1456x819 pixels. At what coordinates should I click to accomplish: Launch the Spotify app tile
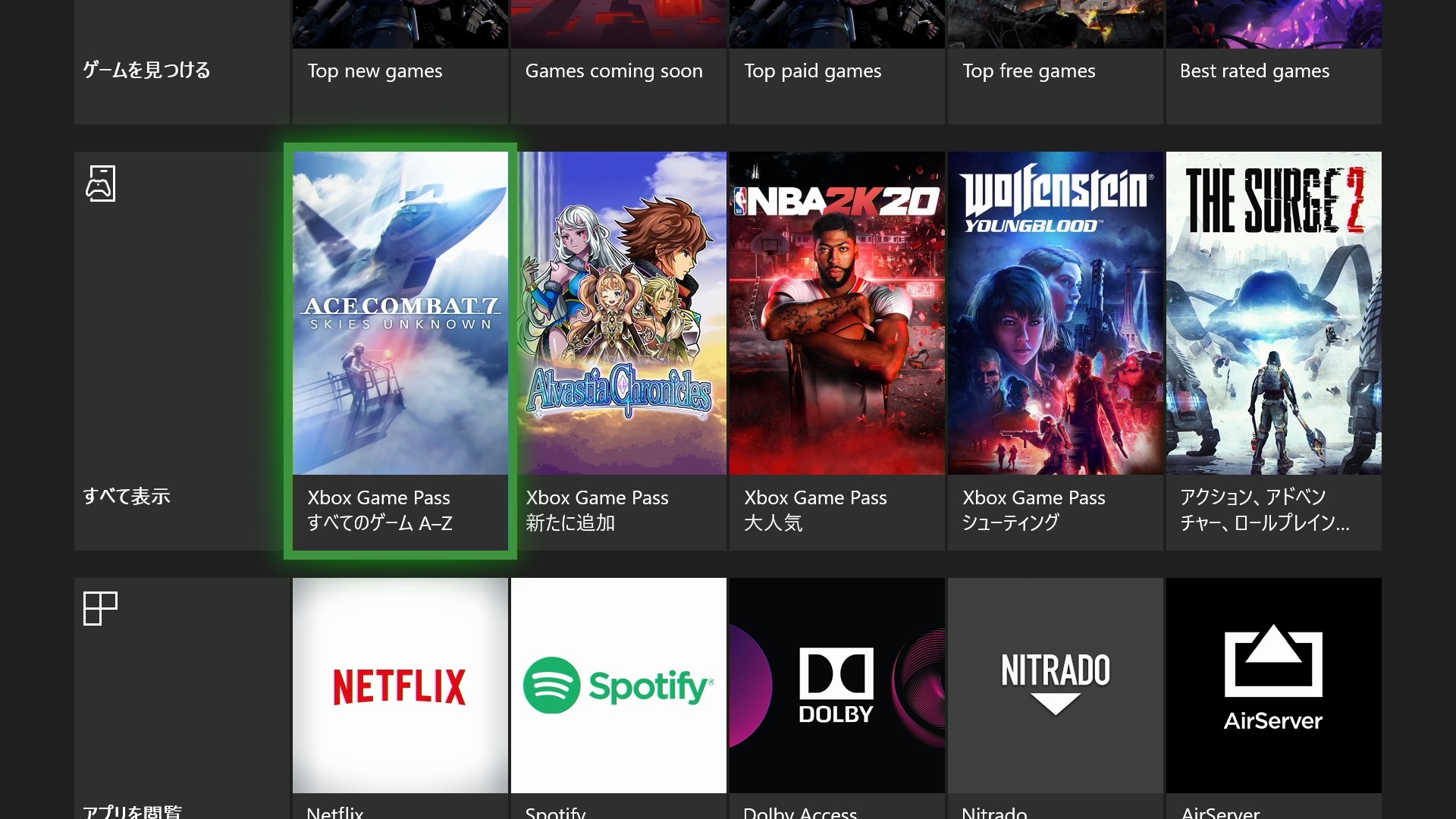pos(618,686)
